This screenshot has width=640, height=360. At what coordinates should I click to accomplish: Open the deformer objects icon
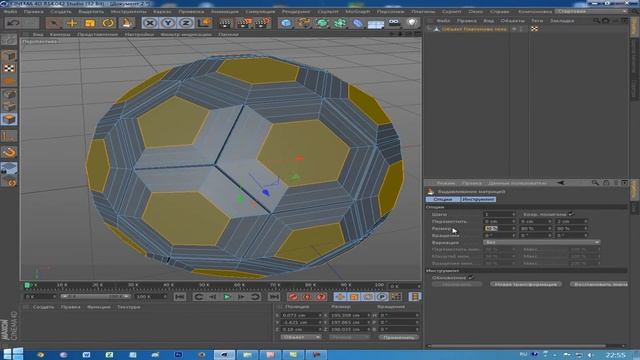358,23
